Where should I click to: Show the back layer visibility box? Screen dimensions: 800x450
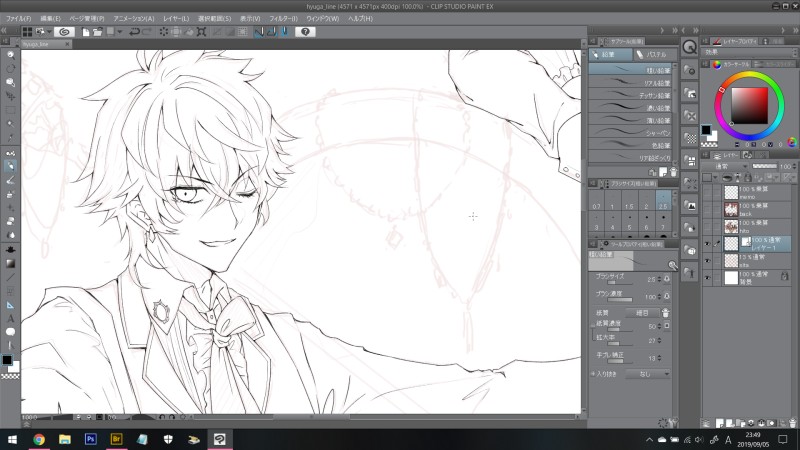point(707,209)
